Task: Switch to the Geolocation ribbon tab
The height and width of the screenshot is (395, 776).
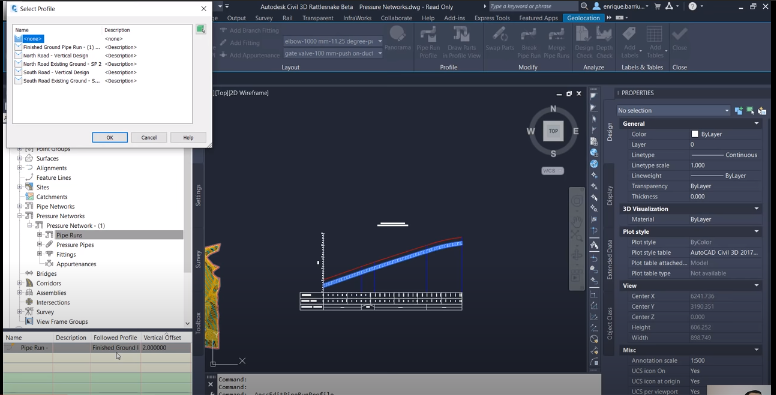Action: 583,18
